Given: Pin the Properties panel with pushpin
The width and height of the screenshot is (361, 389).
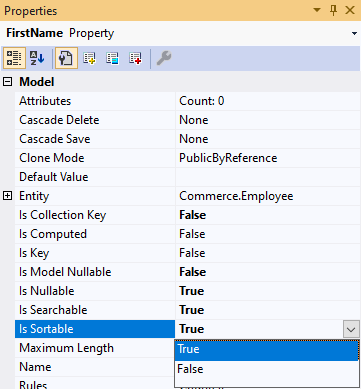Looking at the screenshot, I should tap(333, 10).
